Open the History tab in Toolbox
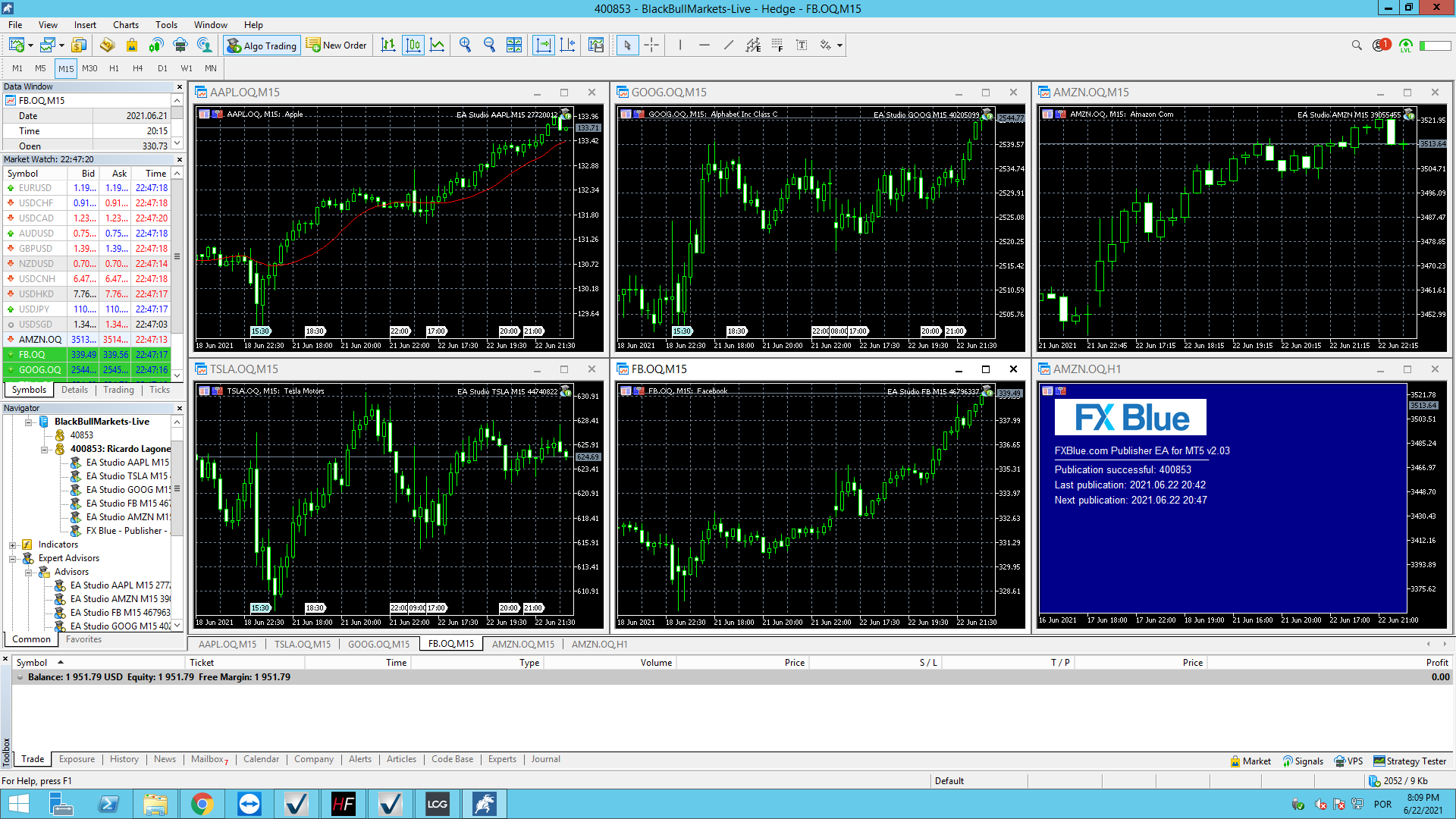This screenshot has width=1456, height=819. 124,759
